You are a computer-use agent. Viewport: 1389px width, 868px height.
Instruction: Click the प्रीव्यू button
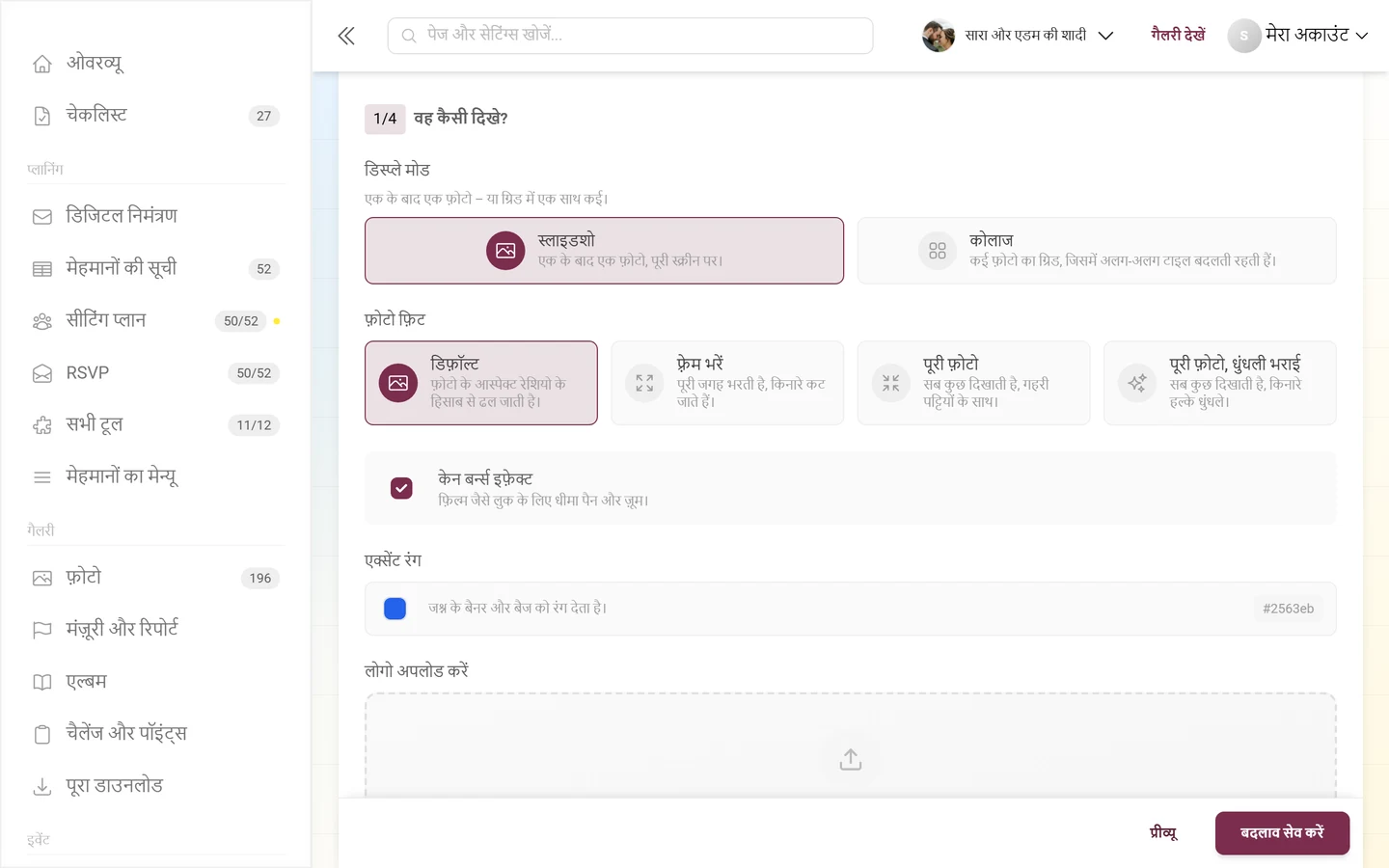click(1163, 833)
